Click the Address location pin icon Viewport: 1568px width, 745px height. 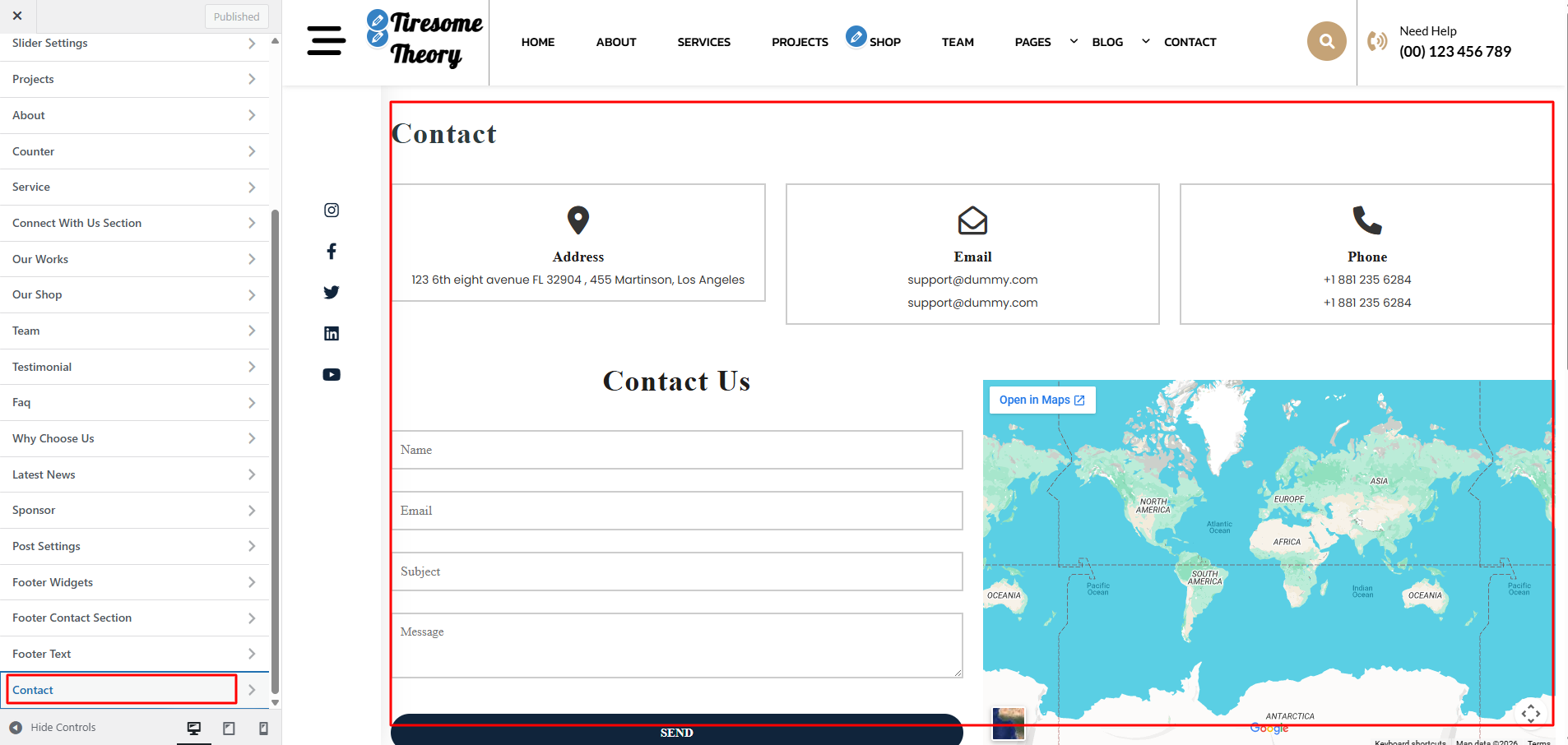pyautogui.click(x=578, y=220)
